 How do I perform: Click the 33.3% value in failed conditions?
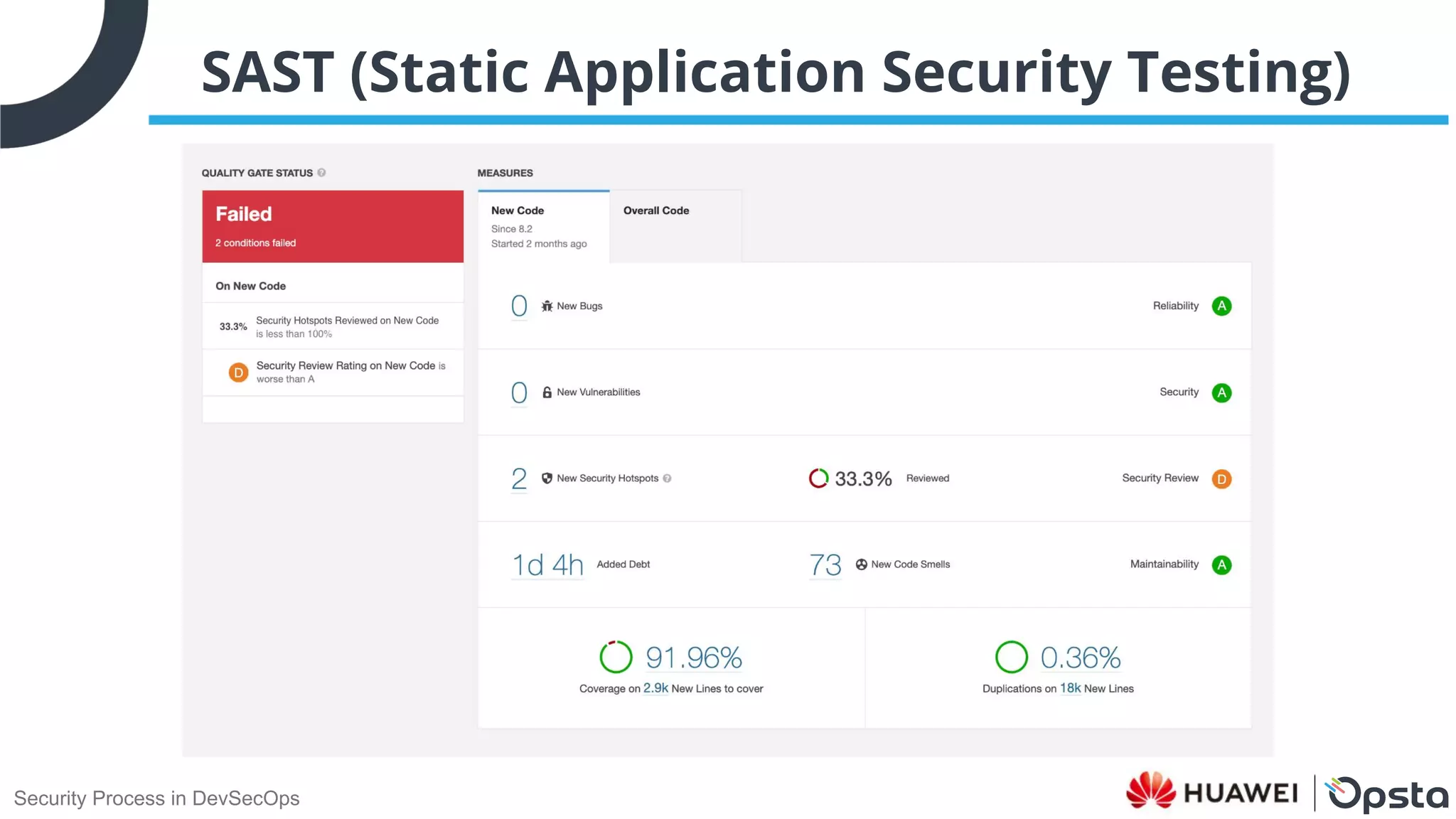tap(233, 326)
